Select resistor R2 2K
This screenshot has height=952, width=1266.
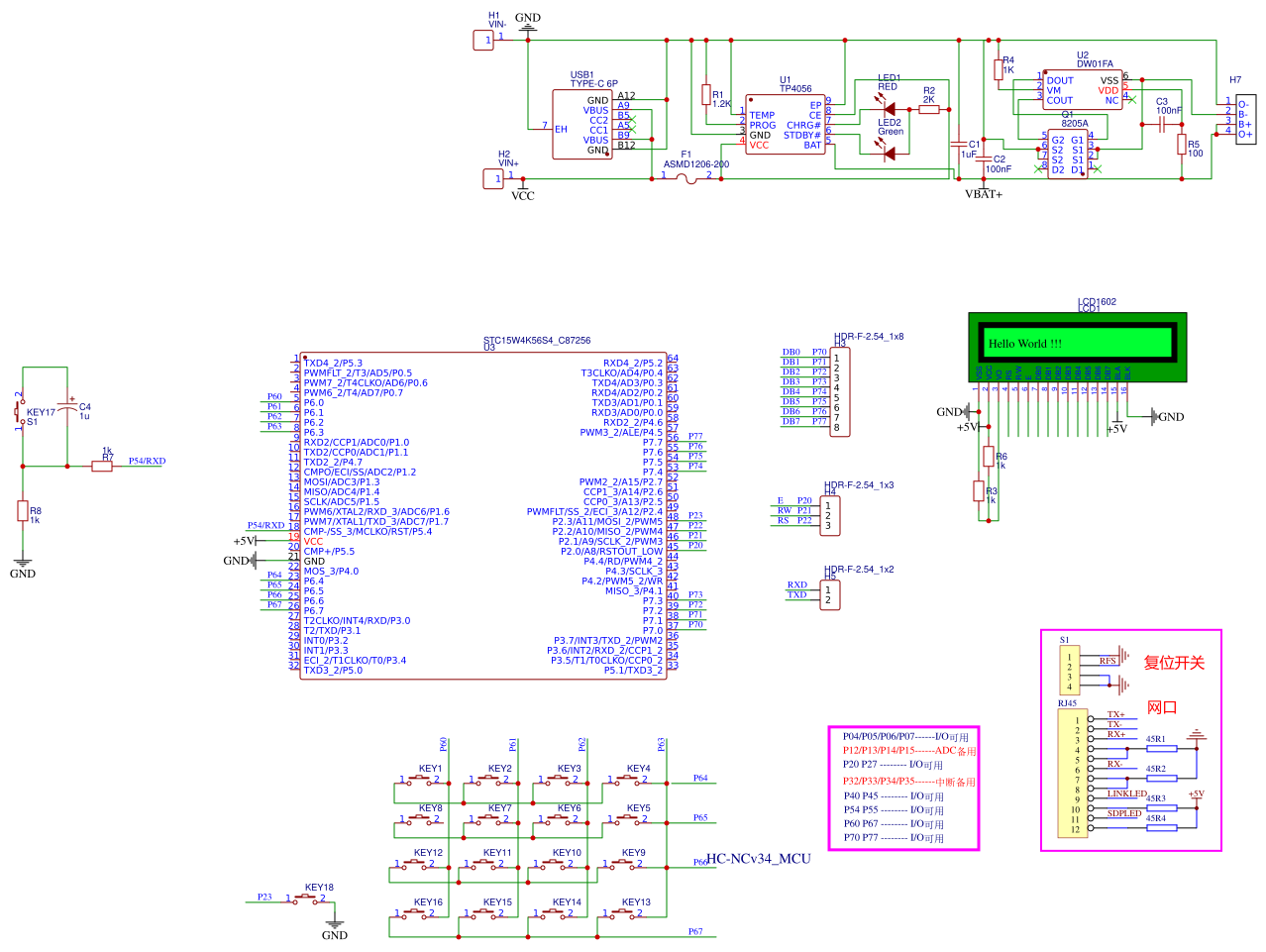click(x=929, y=109)
